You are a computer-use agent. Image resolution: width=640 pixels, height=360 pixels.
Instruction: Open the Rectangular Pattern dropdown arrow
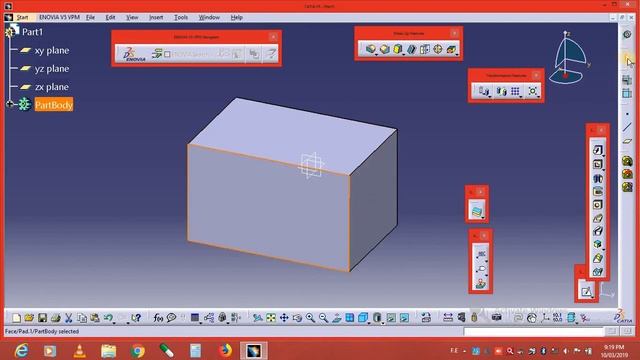(x=521, y=97)
